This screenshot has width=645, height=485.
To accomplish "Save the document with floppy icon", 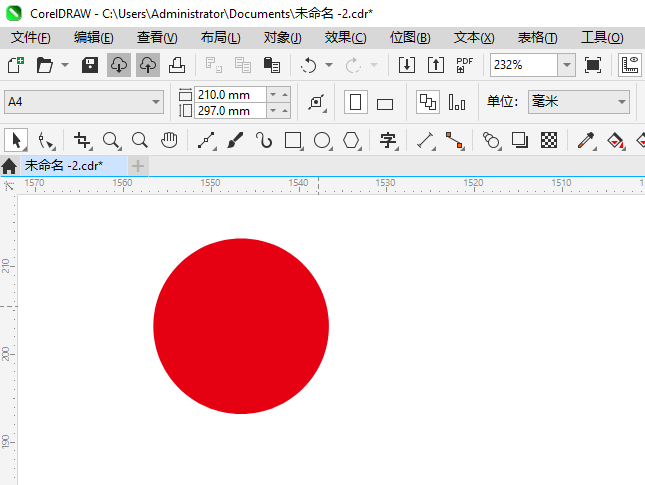I will 89,65.
